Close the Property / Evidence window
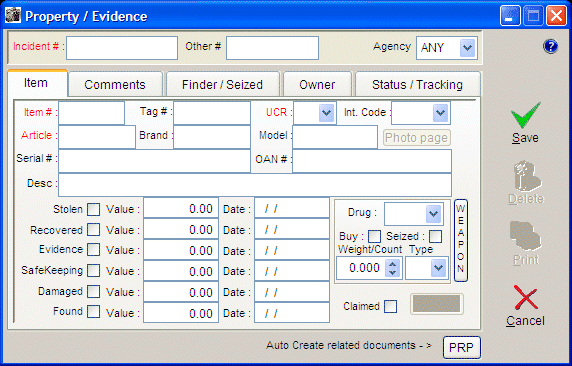Viewport: 572px width, 366px height. (x=556, y=16)
